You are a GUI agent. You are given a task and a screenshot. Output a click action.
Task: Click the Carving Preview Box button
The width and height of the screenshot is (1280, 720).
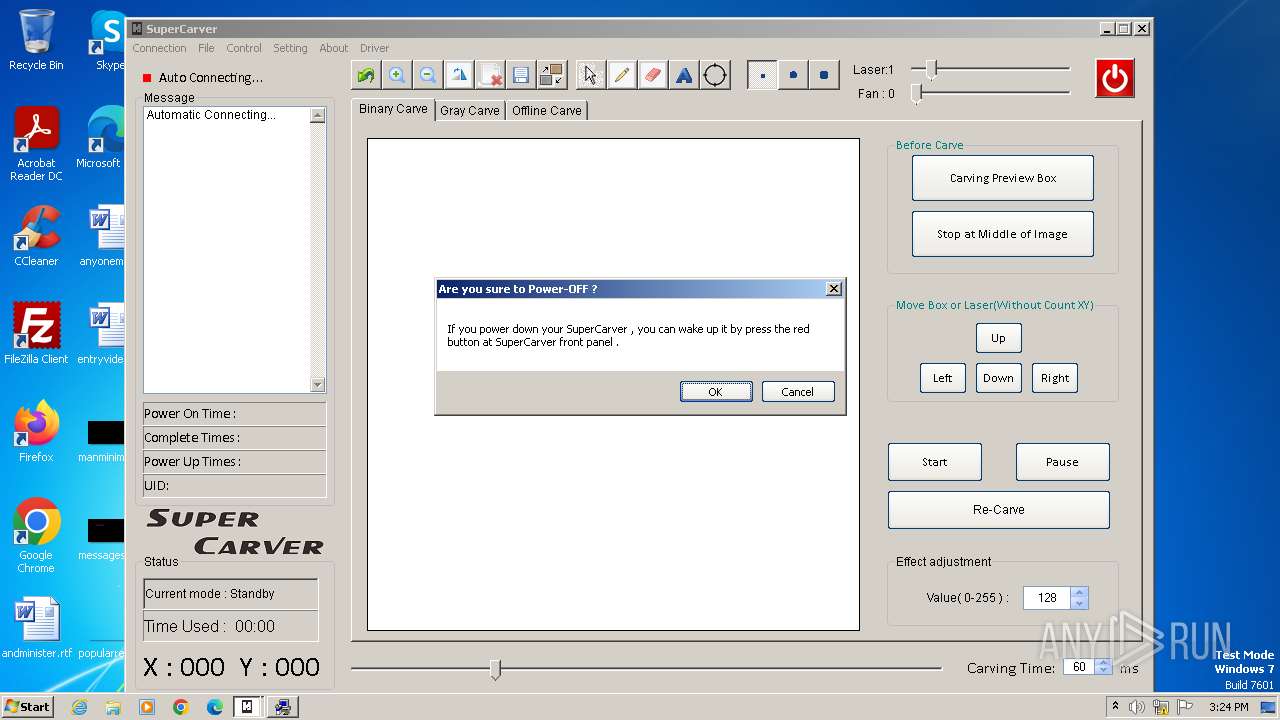pos(1003,178)
